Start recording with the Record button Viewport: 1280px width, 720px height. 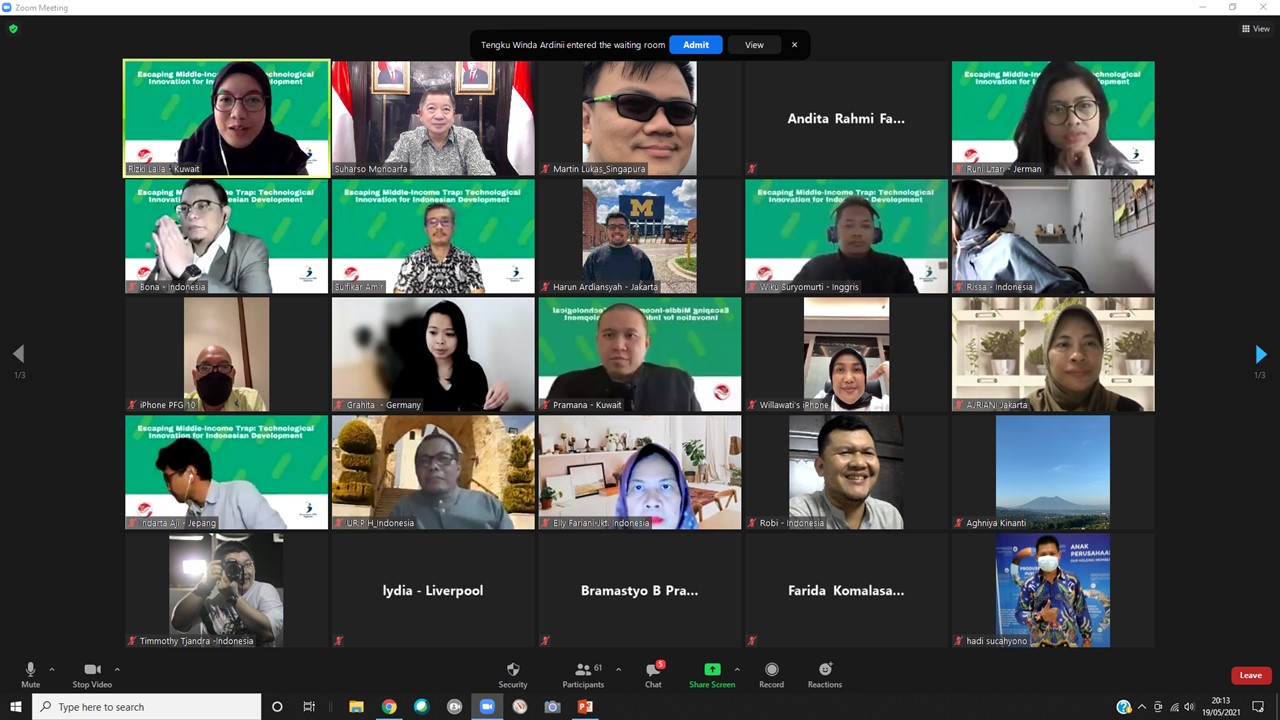coord(771,674)
